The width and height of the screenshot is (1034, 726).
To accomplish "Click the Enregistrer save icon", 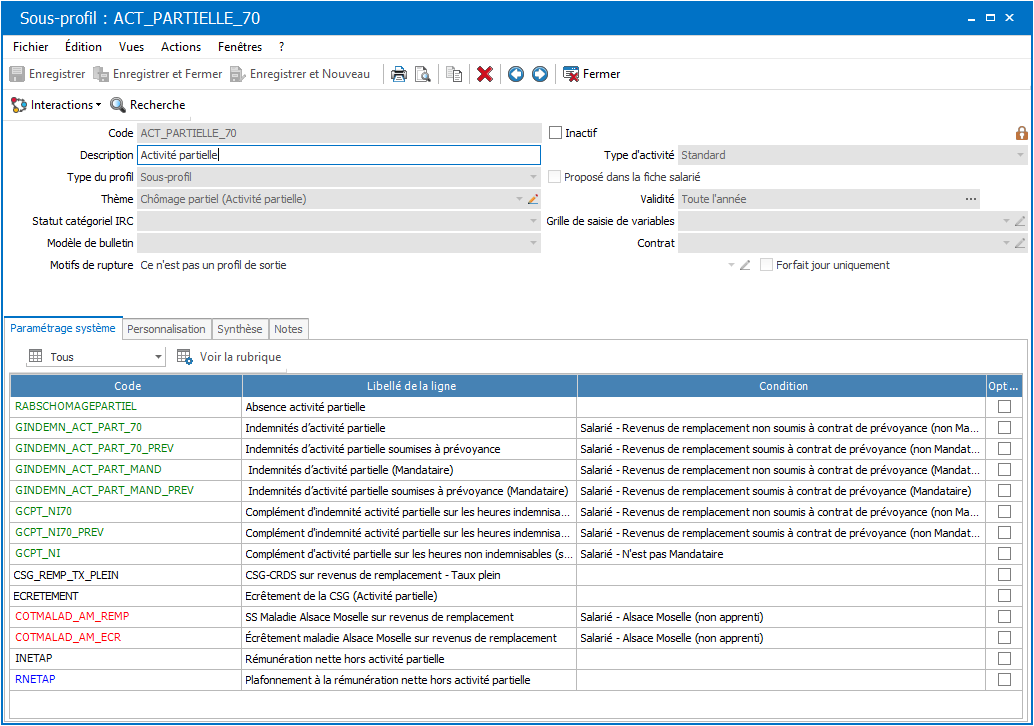I will coord(17,74).
